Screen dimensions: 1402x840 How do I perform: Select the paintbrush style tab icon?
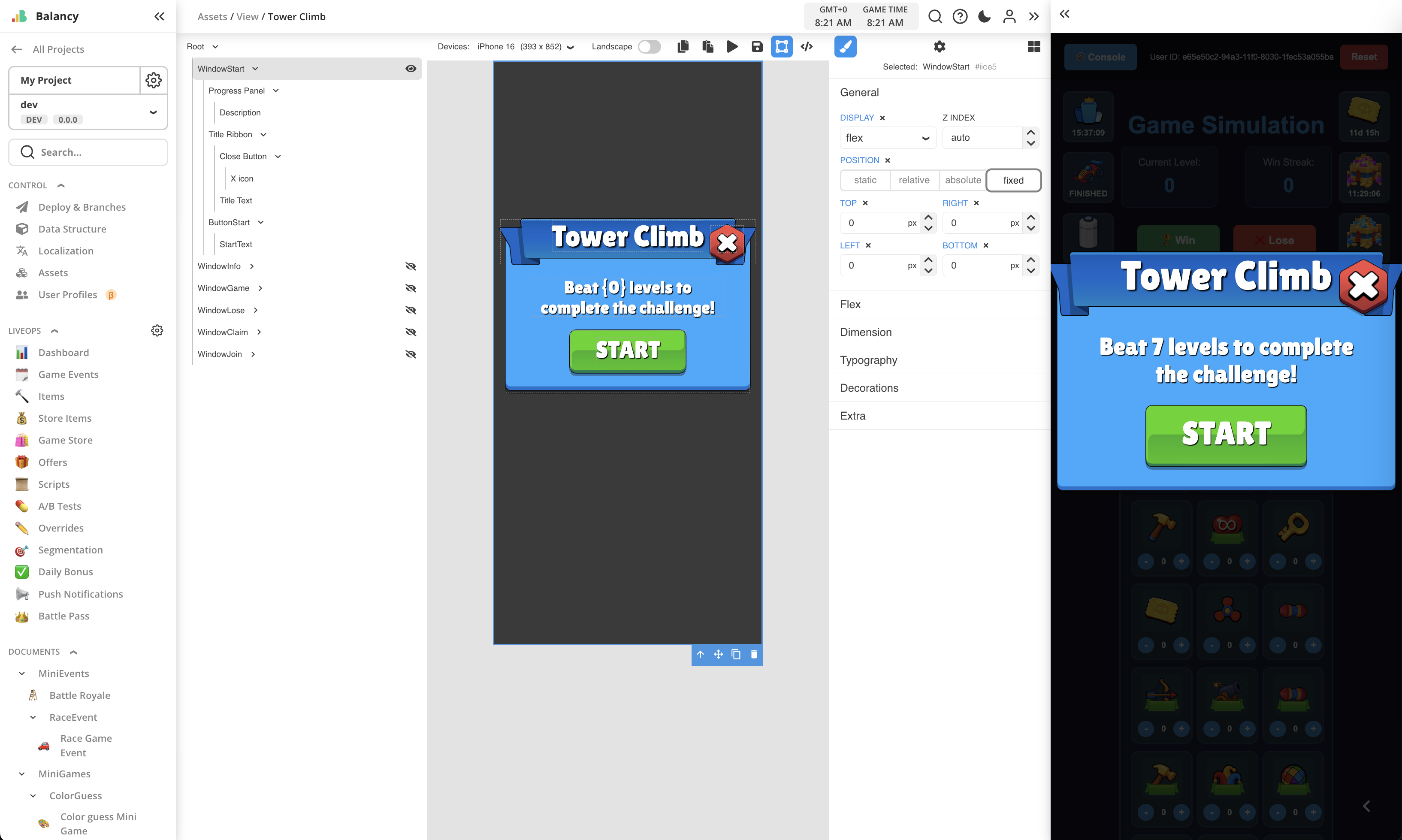pyautogui.click(x=845, y=46)
